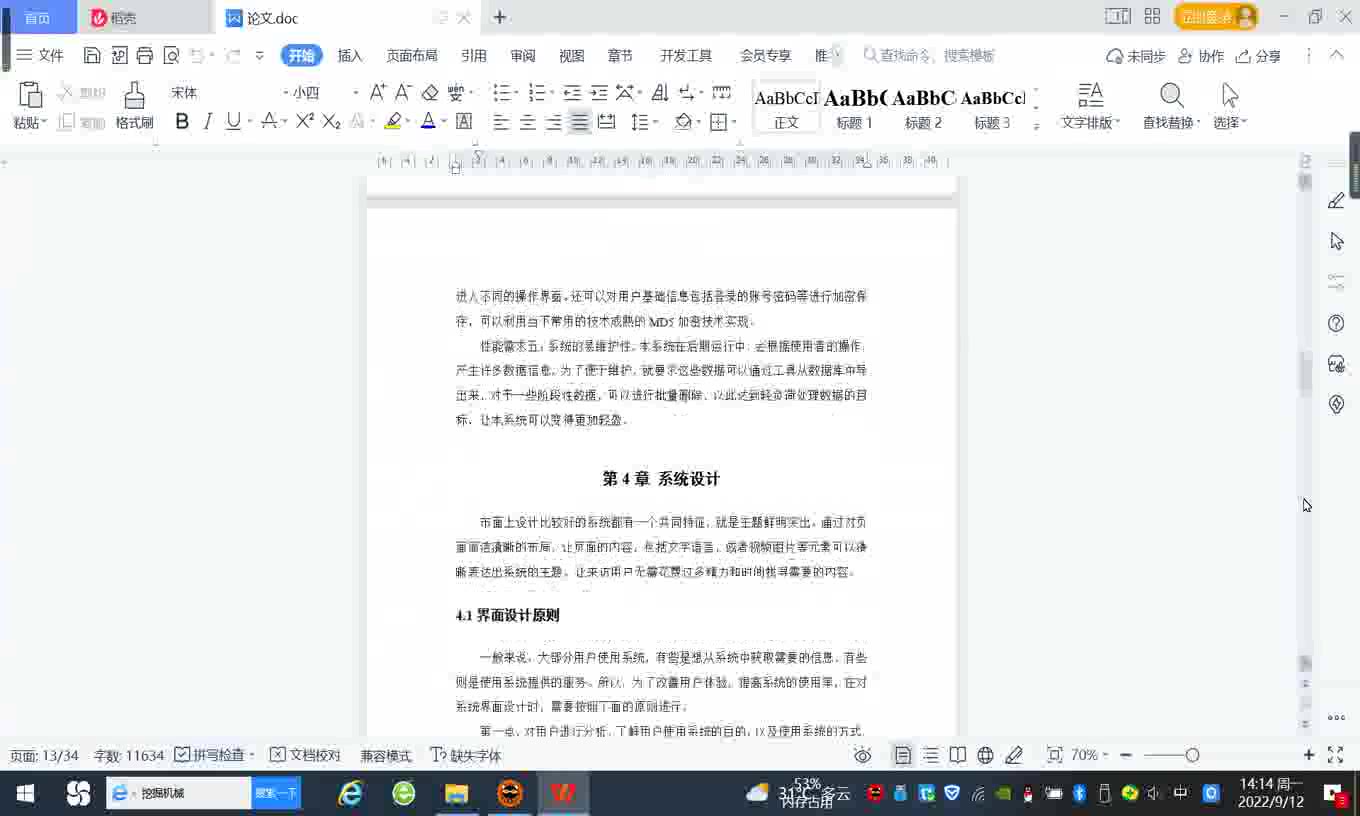This screenshot has width=1360, height=816.
Task: Increase font size with A+ icon
Action: click(x=378, y=93)
